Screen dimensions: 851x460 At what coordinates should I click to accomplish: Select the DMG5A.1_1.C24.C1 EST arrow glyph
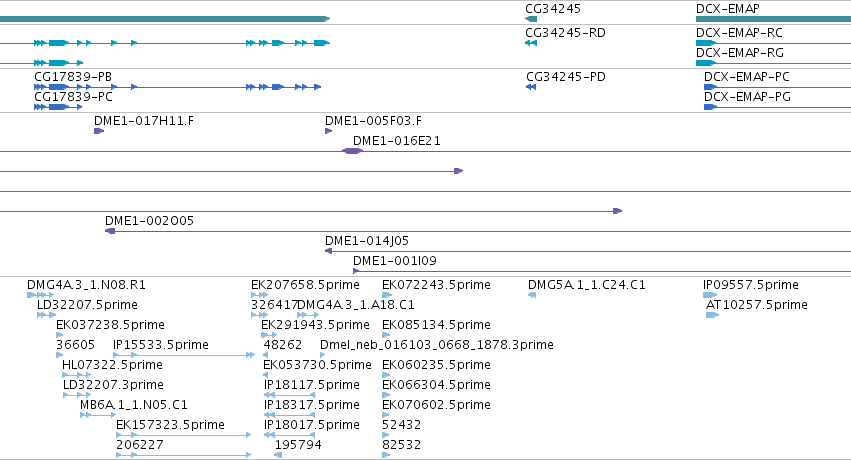pyautogui.click(x=532, y=295)
